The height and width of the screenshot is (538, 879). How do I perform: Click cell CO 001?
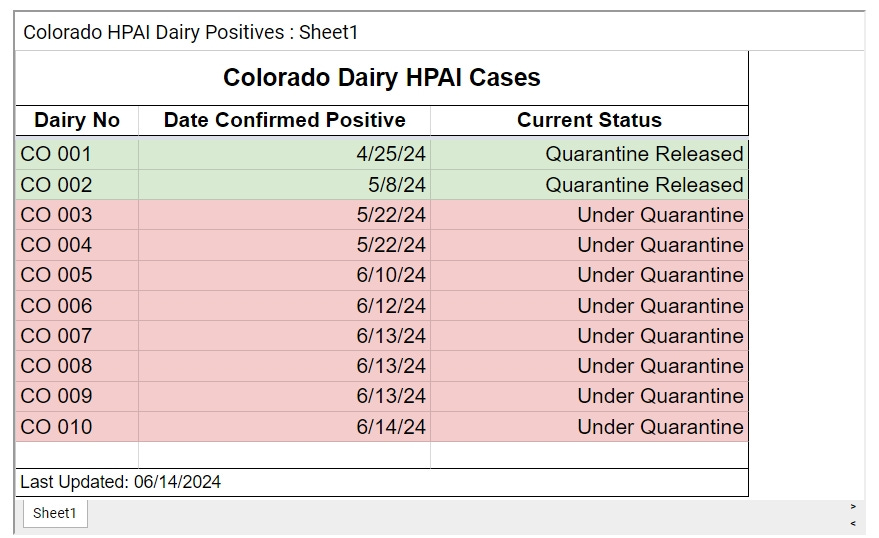pos(77,154)
